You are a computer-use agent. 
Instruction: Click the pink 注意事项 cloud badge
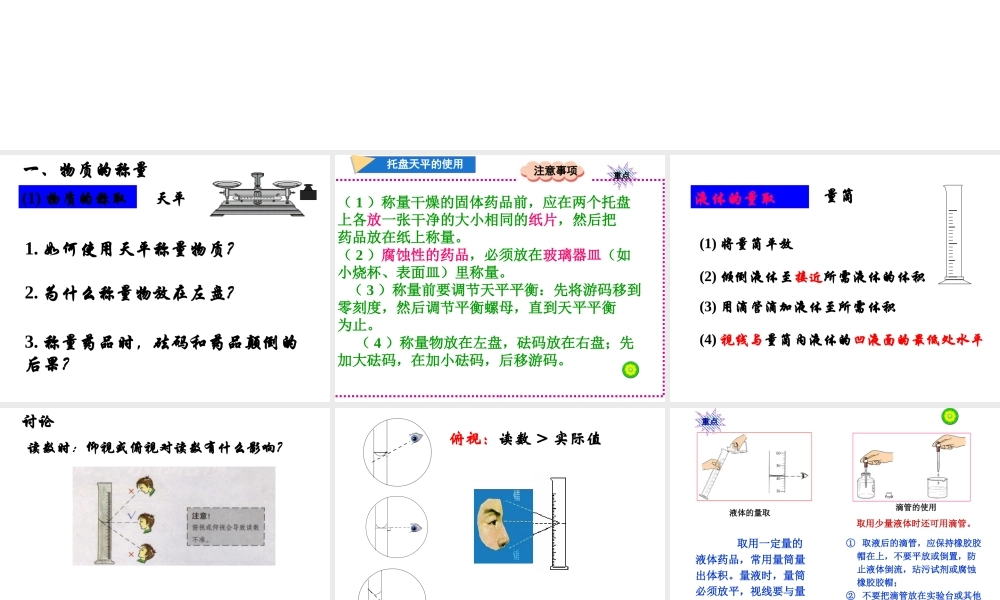click(x=554, y=171)
